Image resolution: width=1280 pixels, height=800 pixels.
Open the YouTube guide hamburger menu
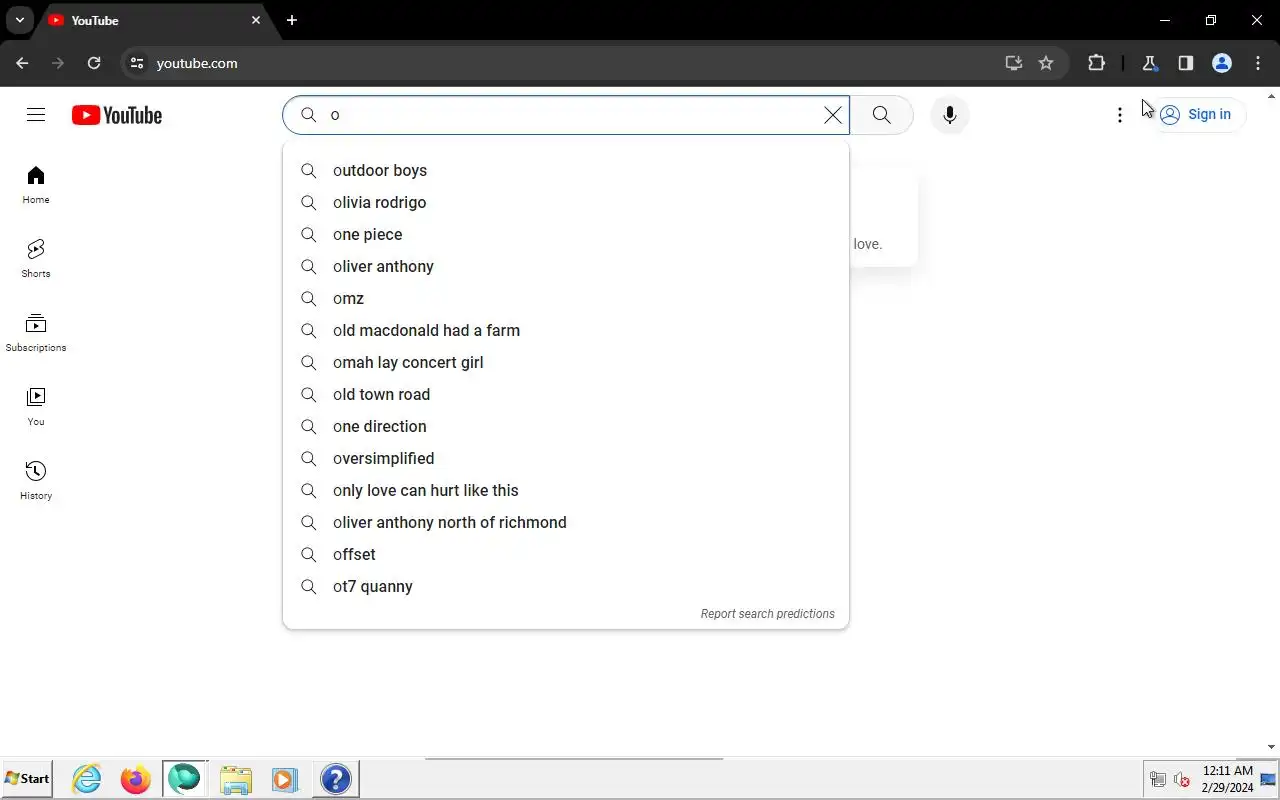pos(36,115)
